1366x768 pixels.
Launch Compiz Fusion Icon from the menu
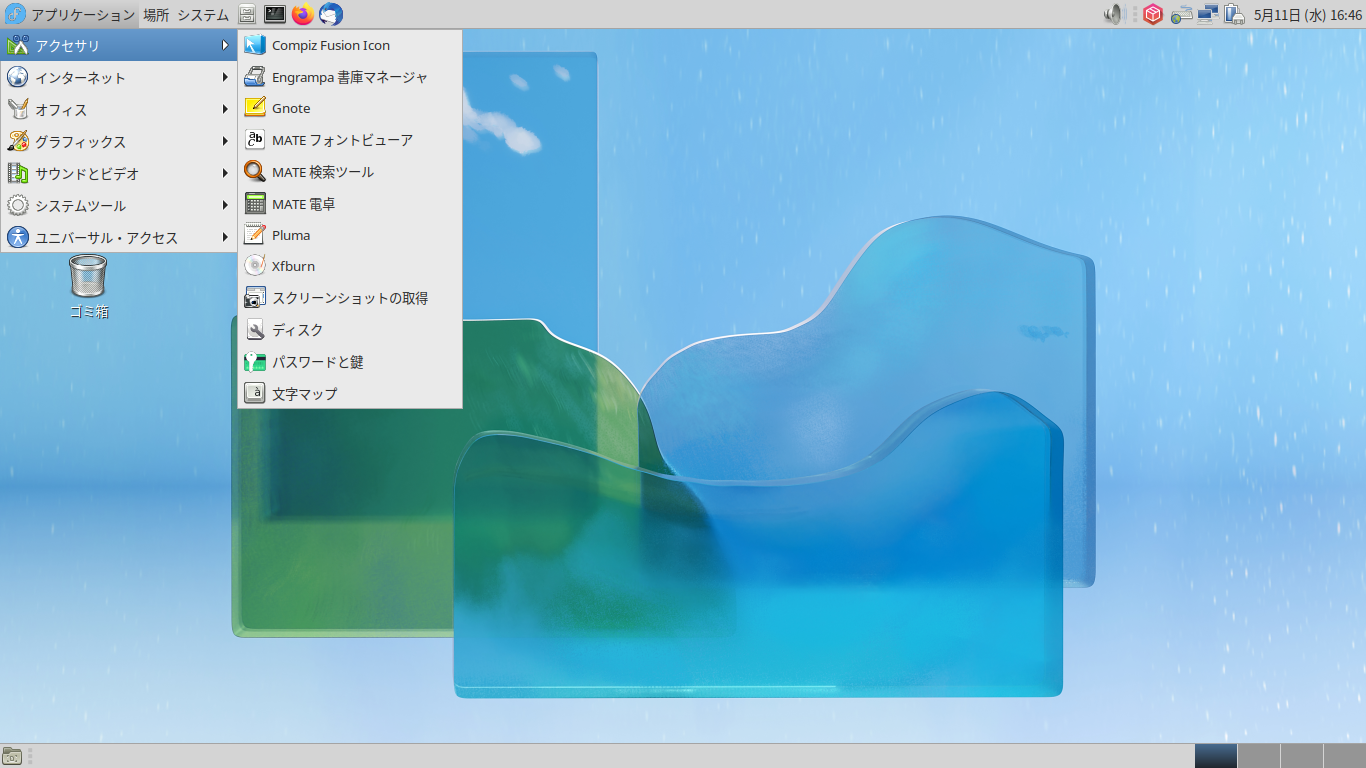tap(350, 45)
